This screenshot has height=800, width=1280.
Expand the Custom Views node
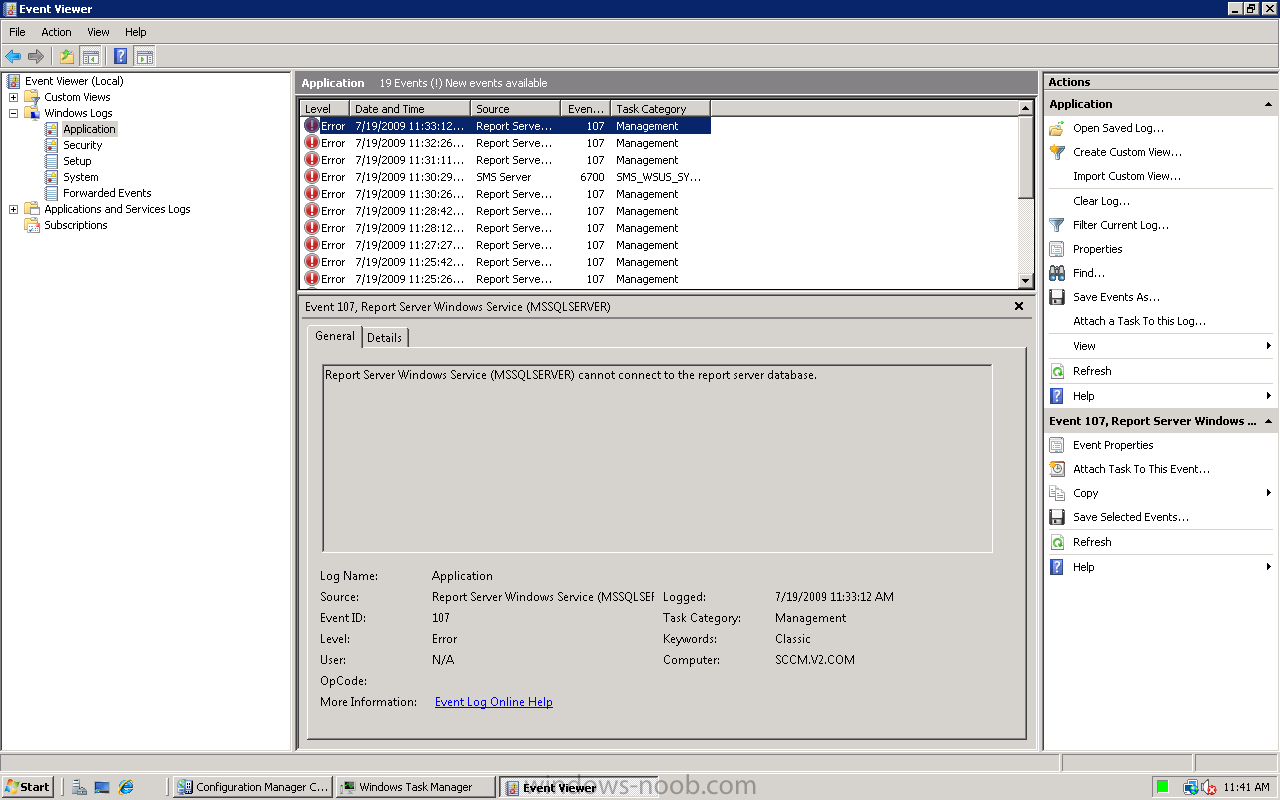point(13,97)
